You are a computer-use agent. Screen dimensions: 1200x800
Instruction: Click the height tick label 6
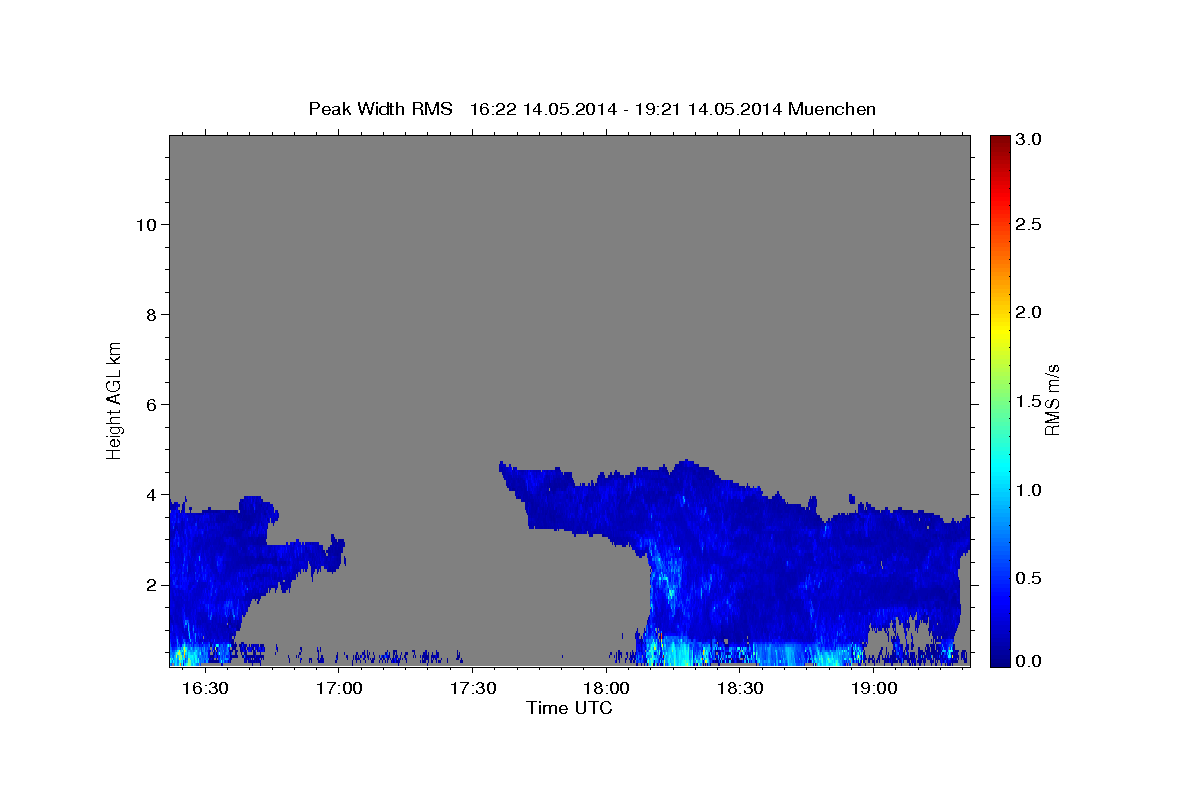[150, 404]
